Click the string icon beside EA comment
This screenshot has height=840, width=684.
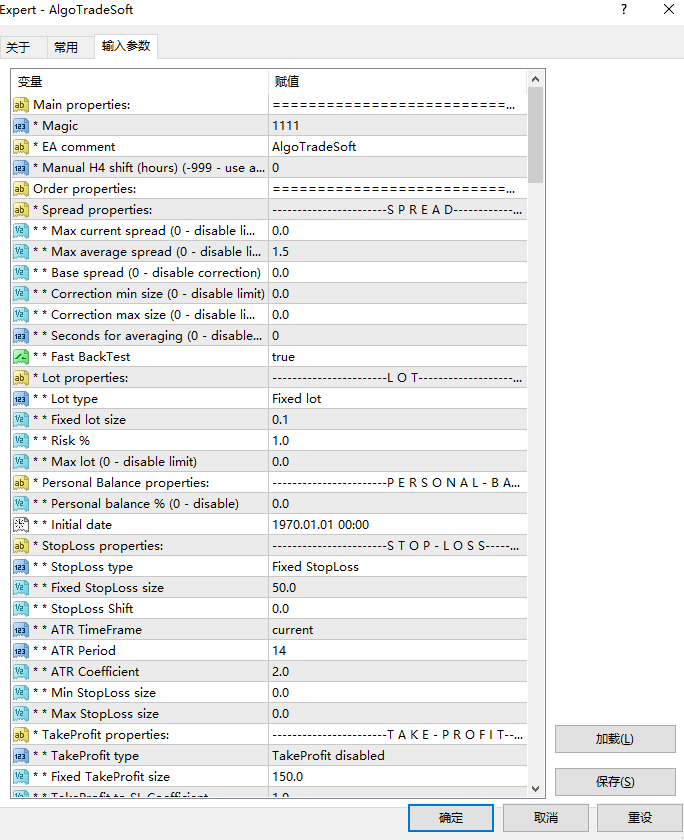[20, 147]
